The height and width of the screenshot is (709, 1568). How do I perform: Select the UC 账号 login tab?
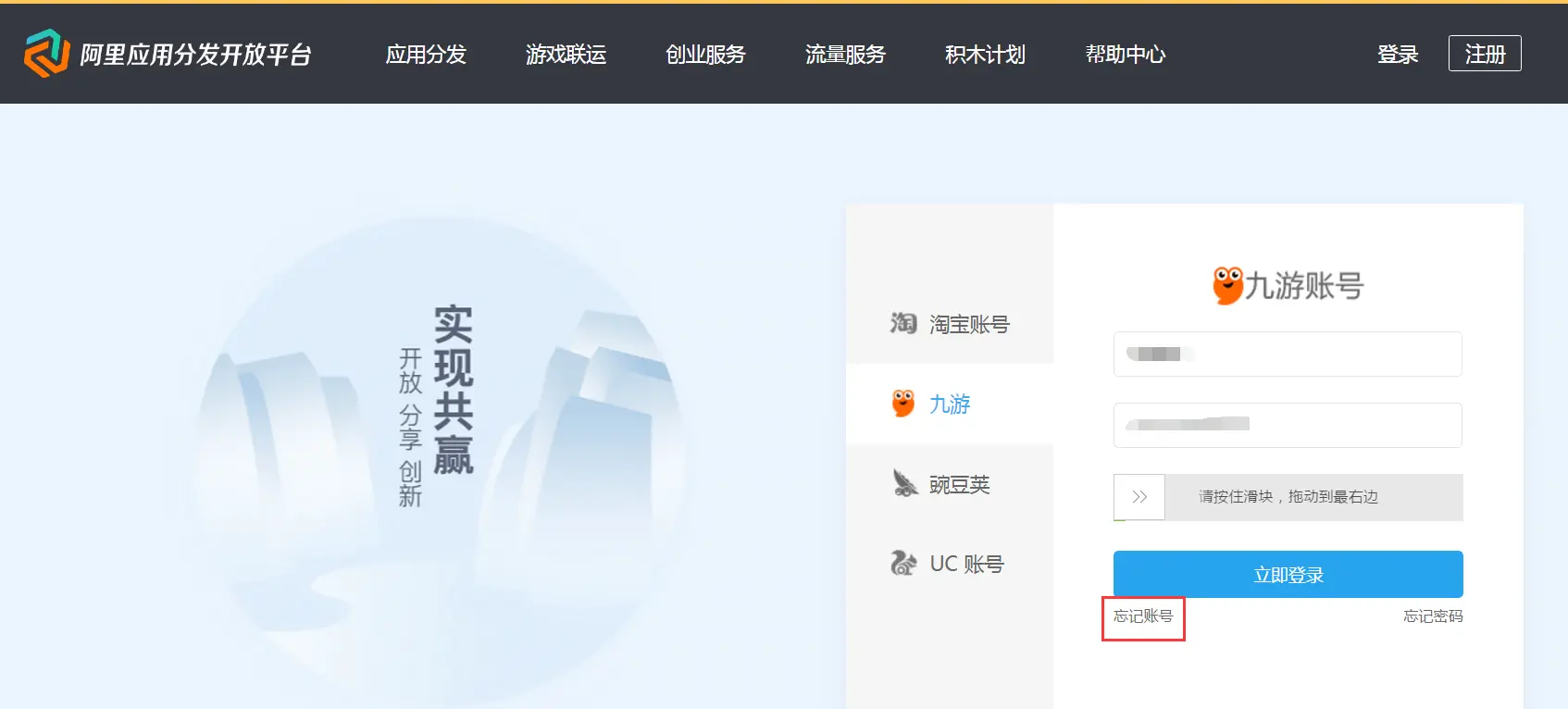click(950, 564)
